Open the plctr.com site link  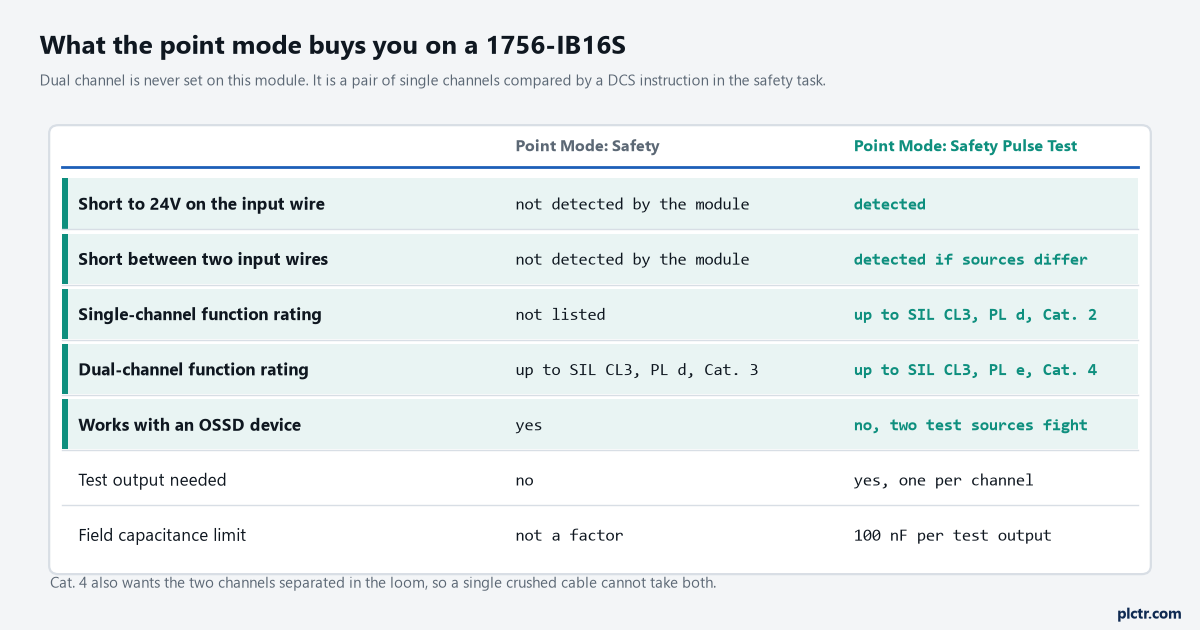click(x=1148, y=613)
